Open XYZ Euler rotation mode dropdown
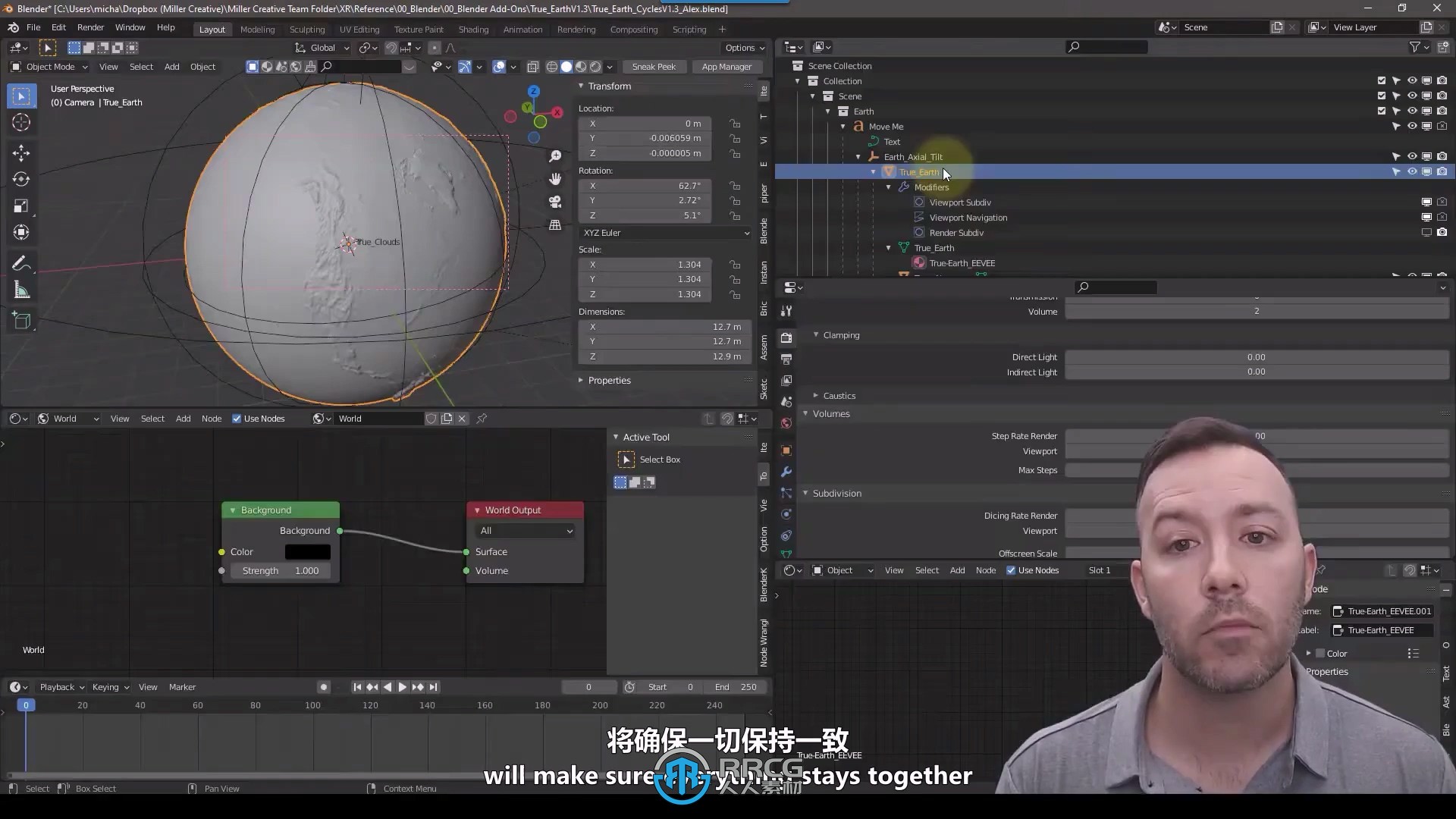1456x819 pixels. [x=665, y=233]
